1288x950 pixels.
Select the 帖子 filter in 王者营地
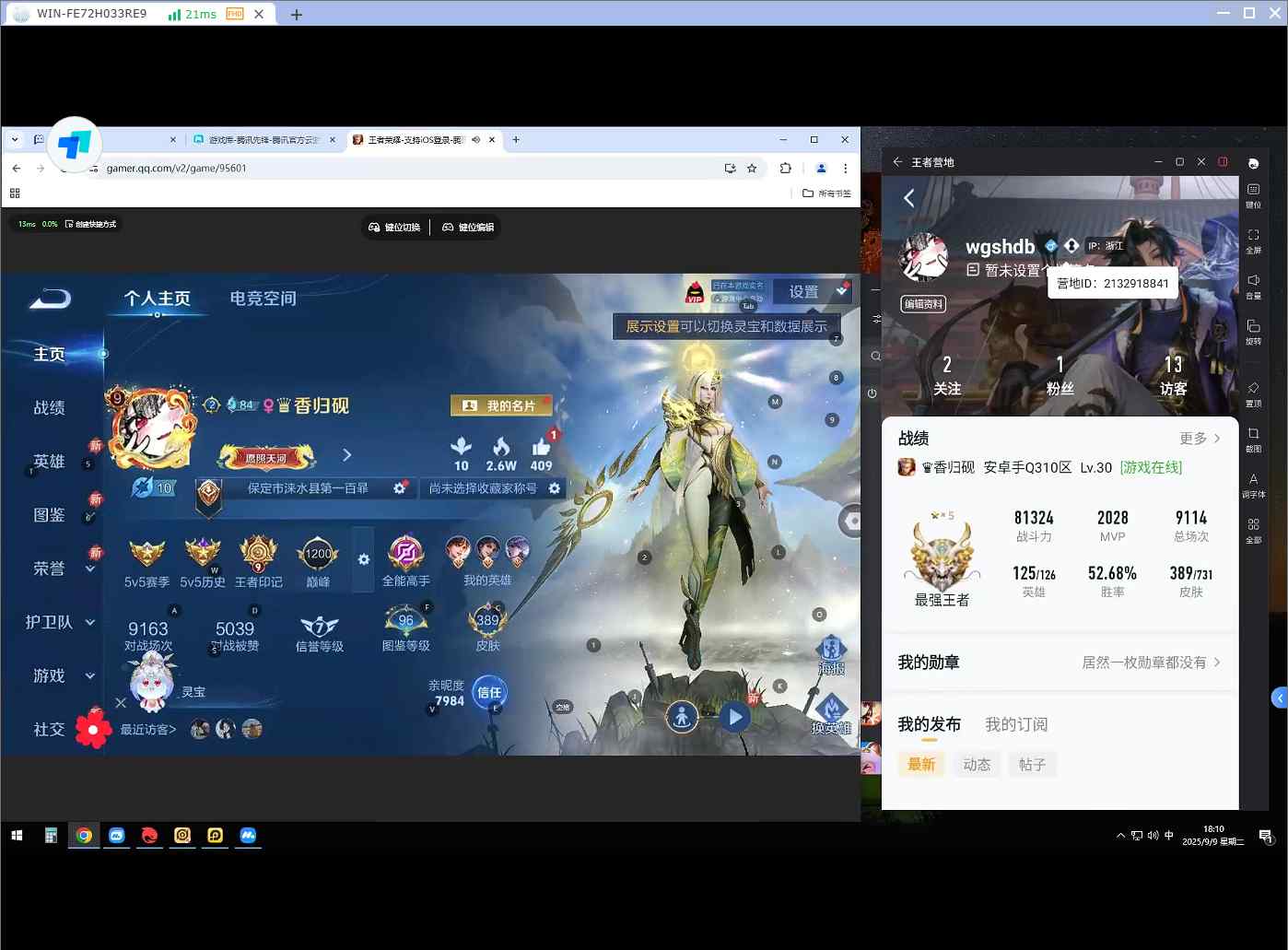point(1032,765)
